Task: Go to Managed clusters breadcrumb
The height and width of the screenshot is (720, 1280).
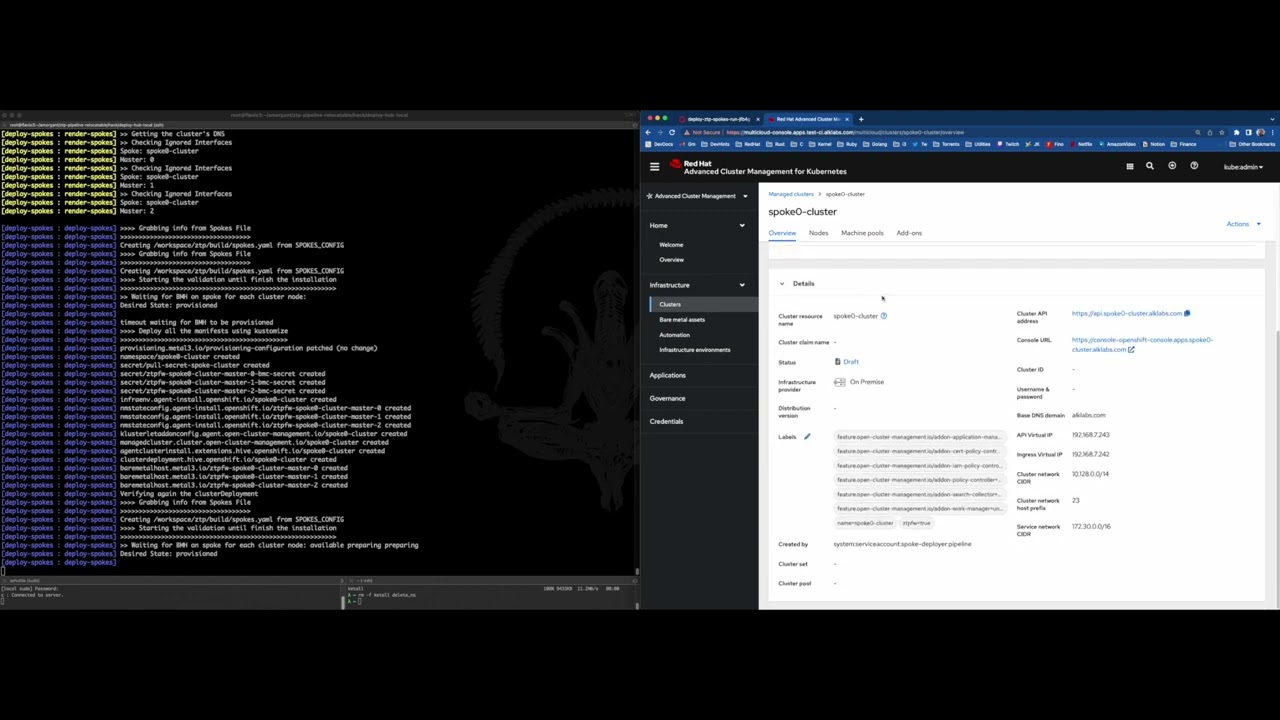Action: 790,194
